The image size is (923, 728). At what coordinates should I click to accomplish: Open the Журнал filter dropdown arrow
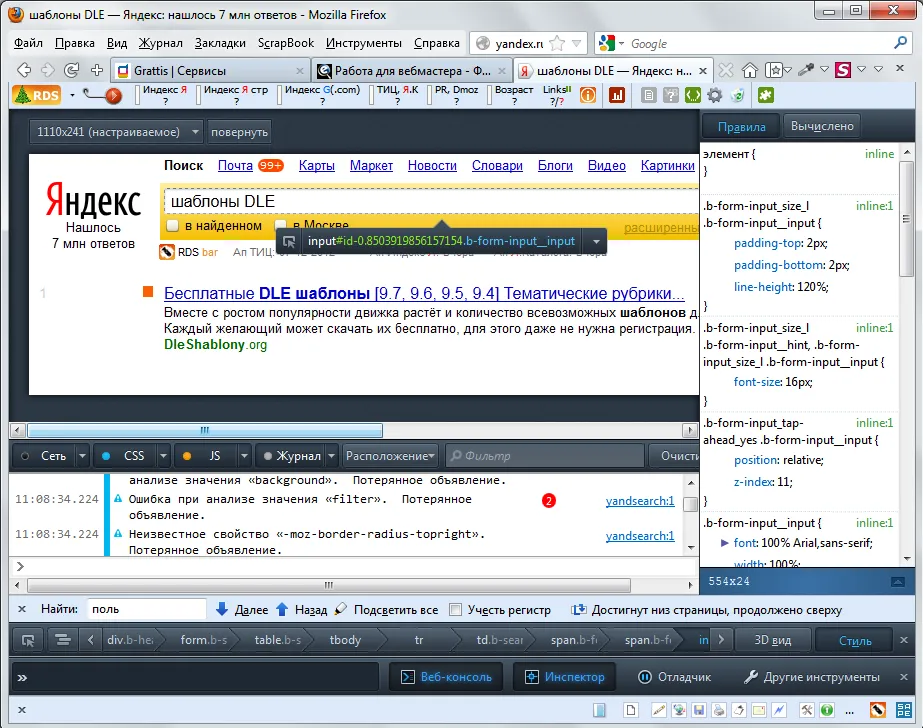[331, 456]
